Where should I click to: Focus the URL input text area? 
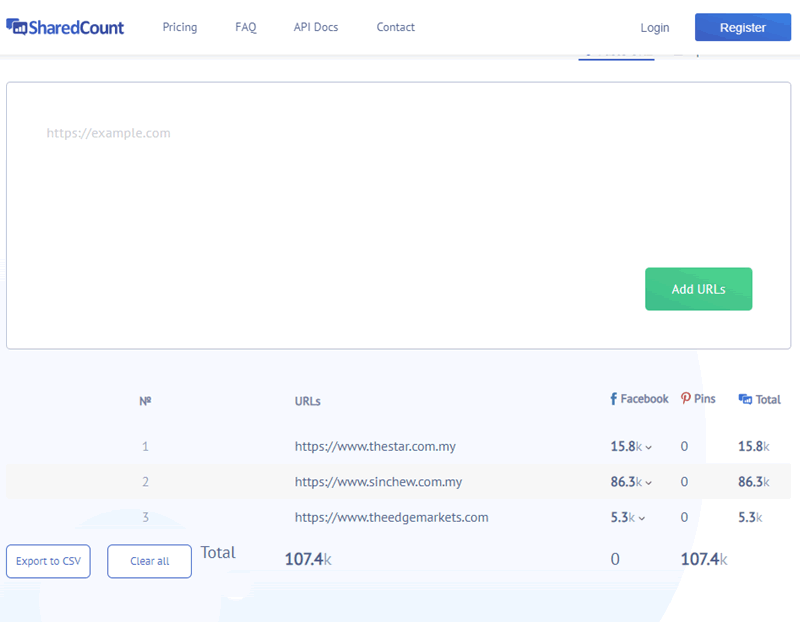point(398,215)
